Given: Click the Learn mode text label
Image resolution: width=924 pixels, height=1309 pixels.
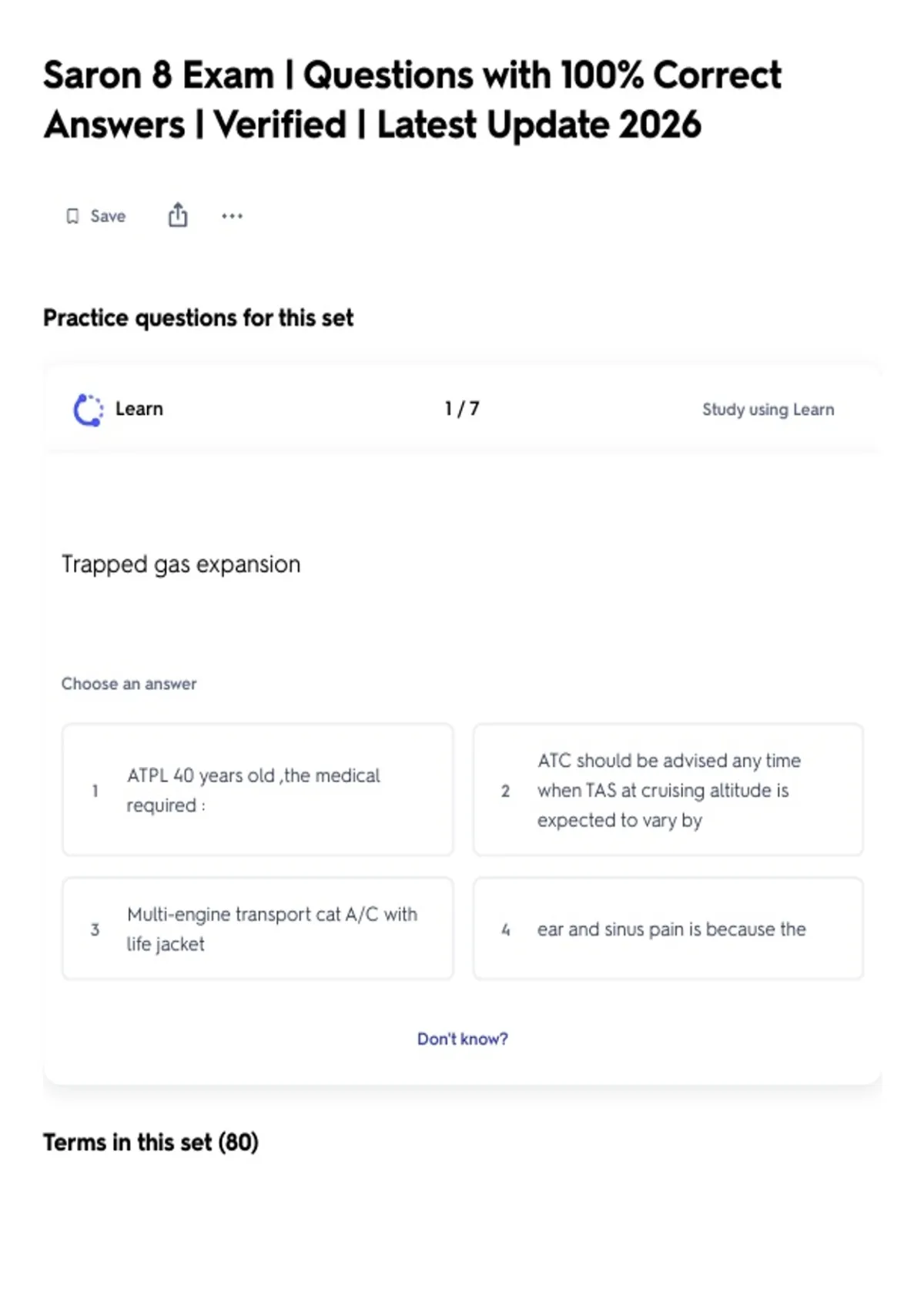Looking at the screenshot, I should [x=139, y=409].
